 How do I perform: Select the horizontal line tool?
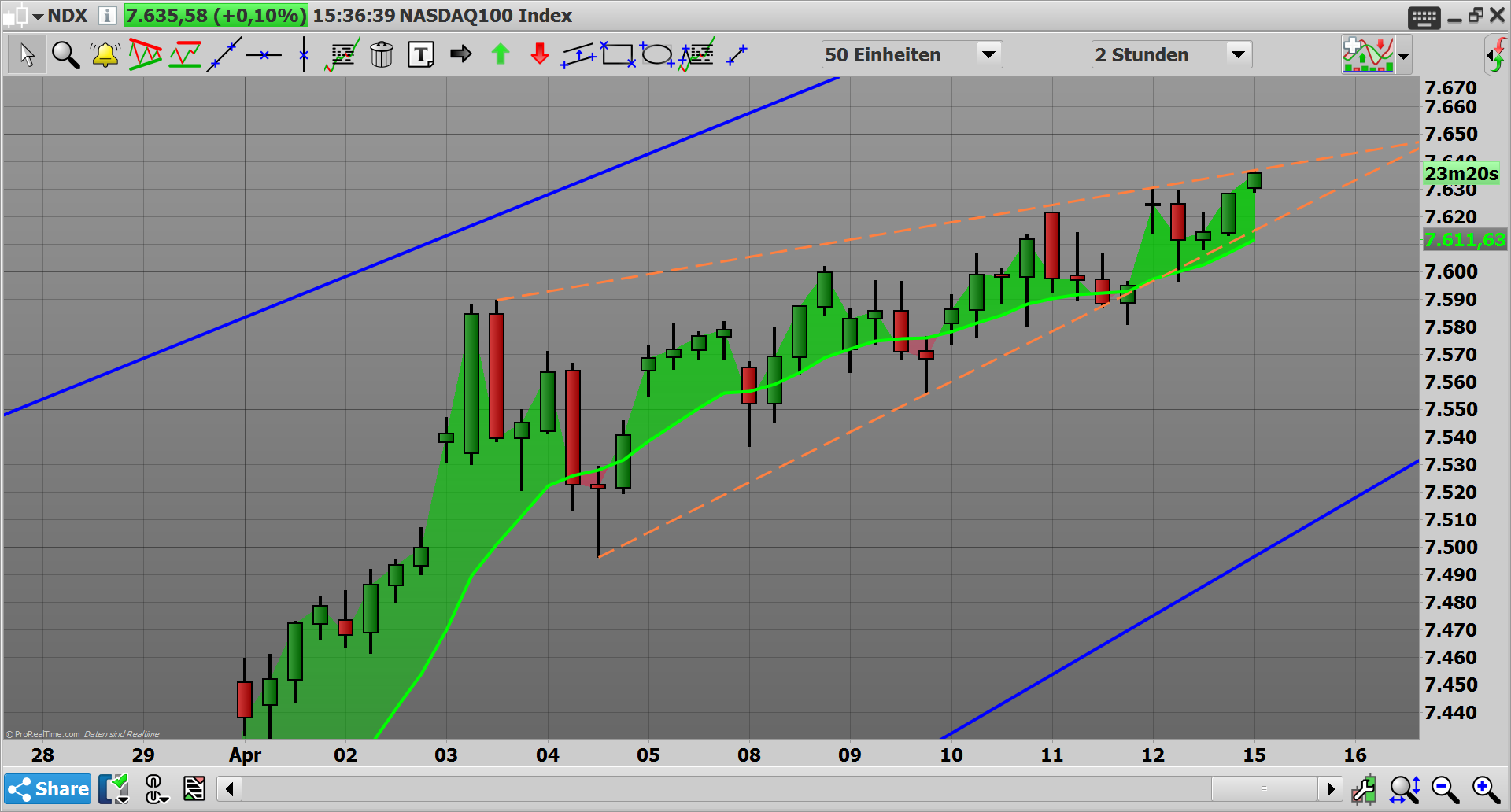(264, 55)
